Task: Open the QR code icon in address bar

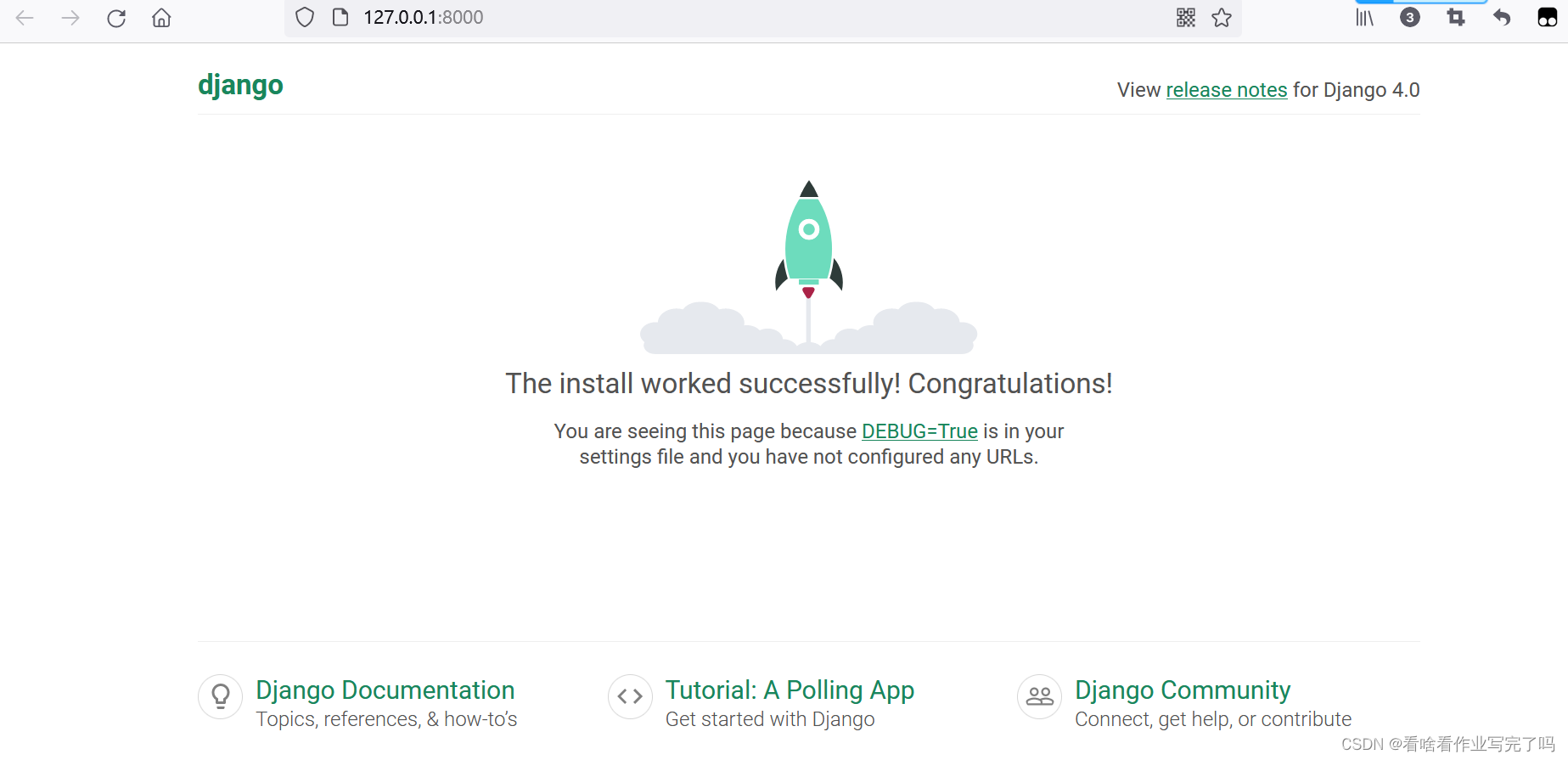Action: (1186, 17)
